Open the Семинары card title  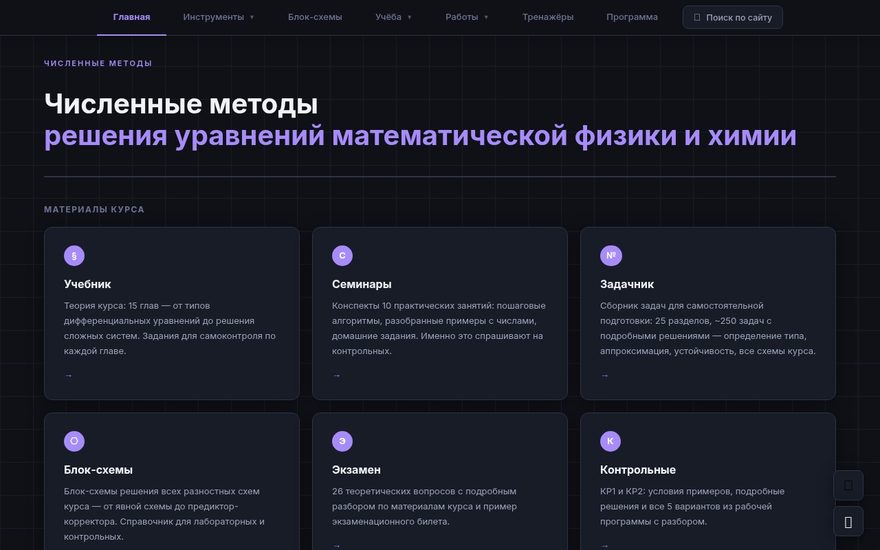pos(361,284)
